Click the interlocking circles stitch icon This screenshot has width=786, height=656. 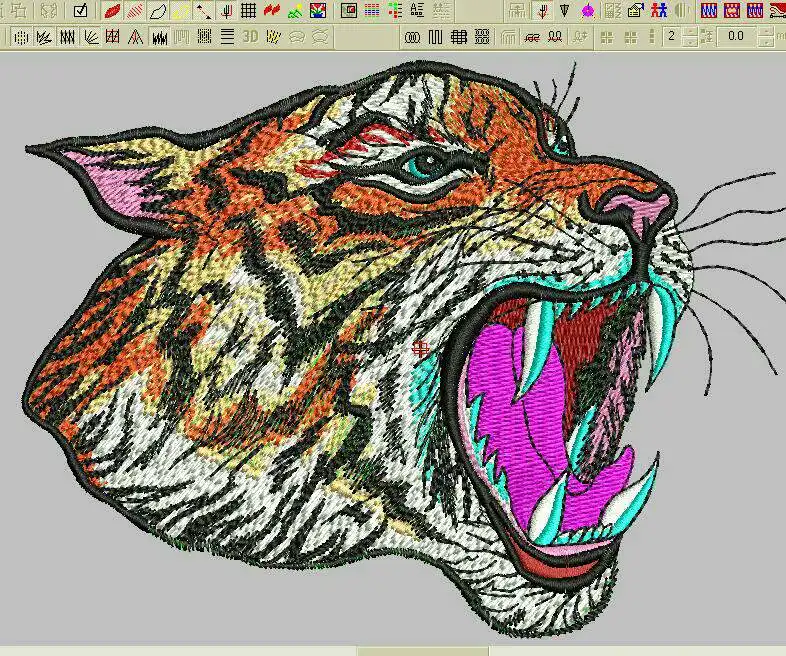point(412,37)
